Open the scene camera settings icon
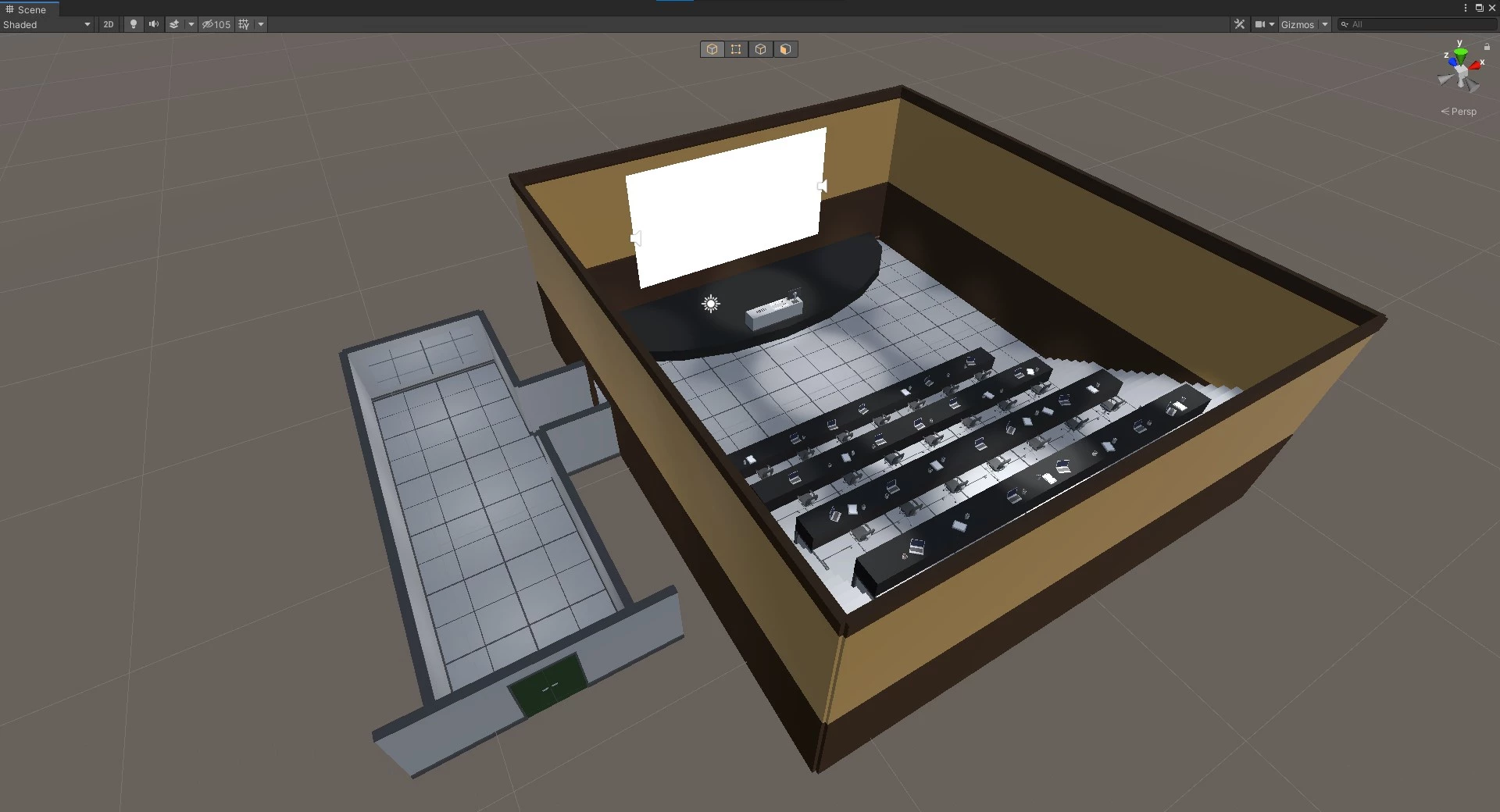The height and width of the screenshot is (812, 1500). click(1262, 24)
